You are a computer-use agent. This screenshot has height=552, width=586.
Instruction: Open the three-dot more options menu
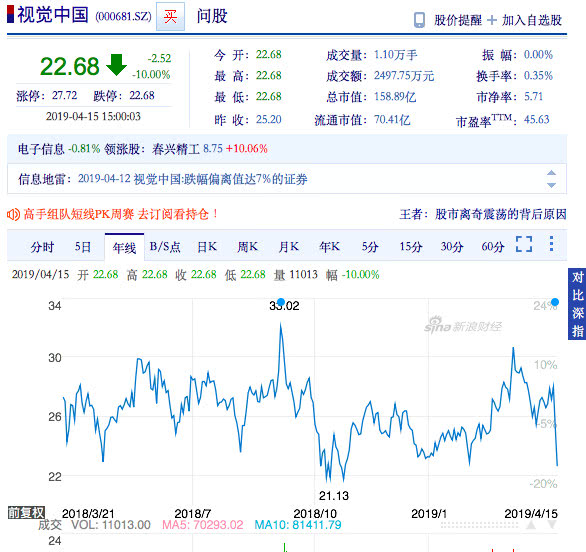551,243
